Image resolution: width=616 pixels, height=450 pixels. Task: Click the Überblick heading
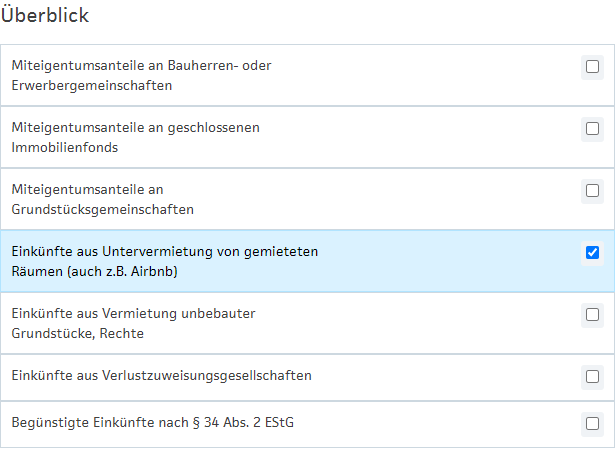point(45,17)
